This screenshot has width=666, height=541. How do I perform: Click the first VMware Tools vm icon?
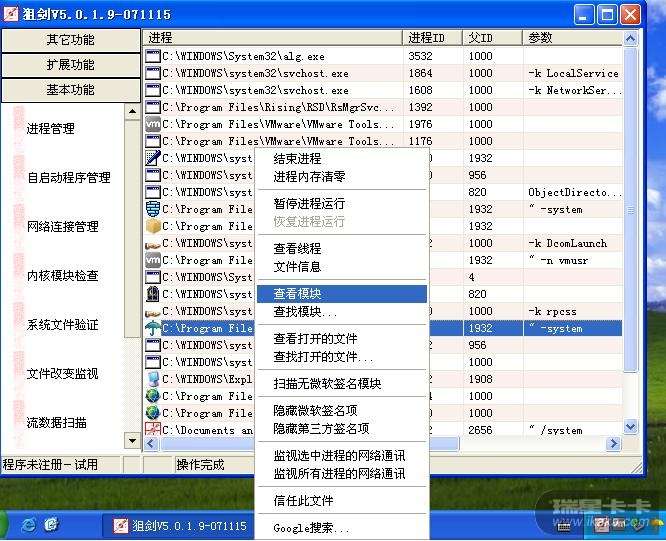153,124
